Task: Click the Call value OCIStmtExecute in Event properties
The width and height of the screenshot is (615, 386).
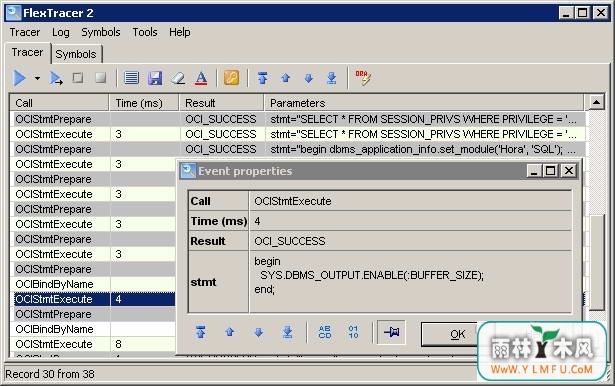Action: pyautogui.click(x=293, y=201)
